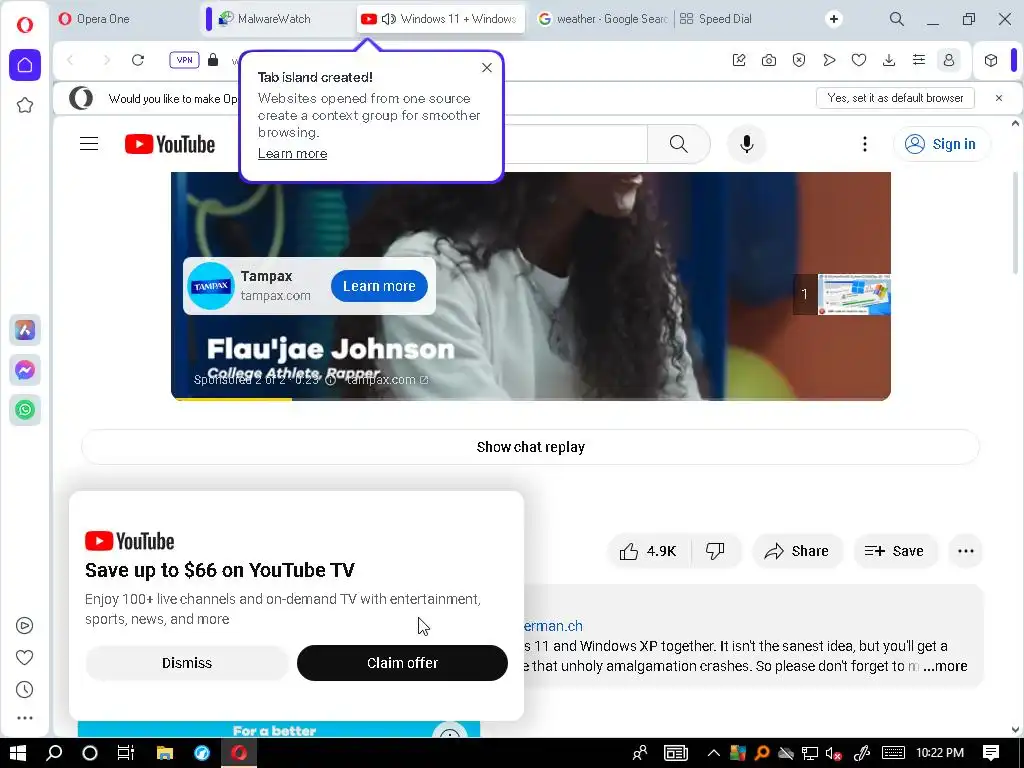The image size is (1024, 768).
Task: Dismiss the default browser prompt bar
Action: 999,98
